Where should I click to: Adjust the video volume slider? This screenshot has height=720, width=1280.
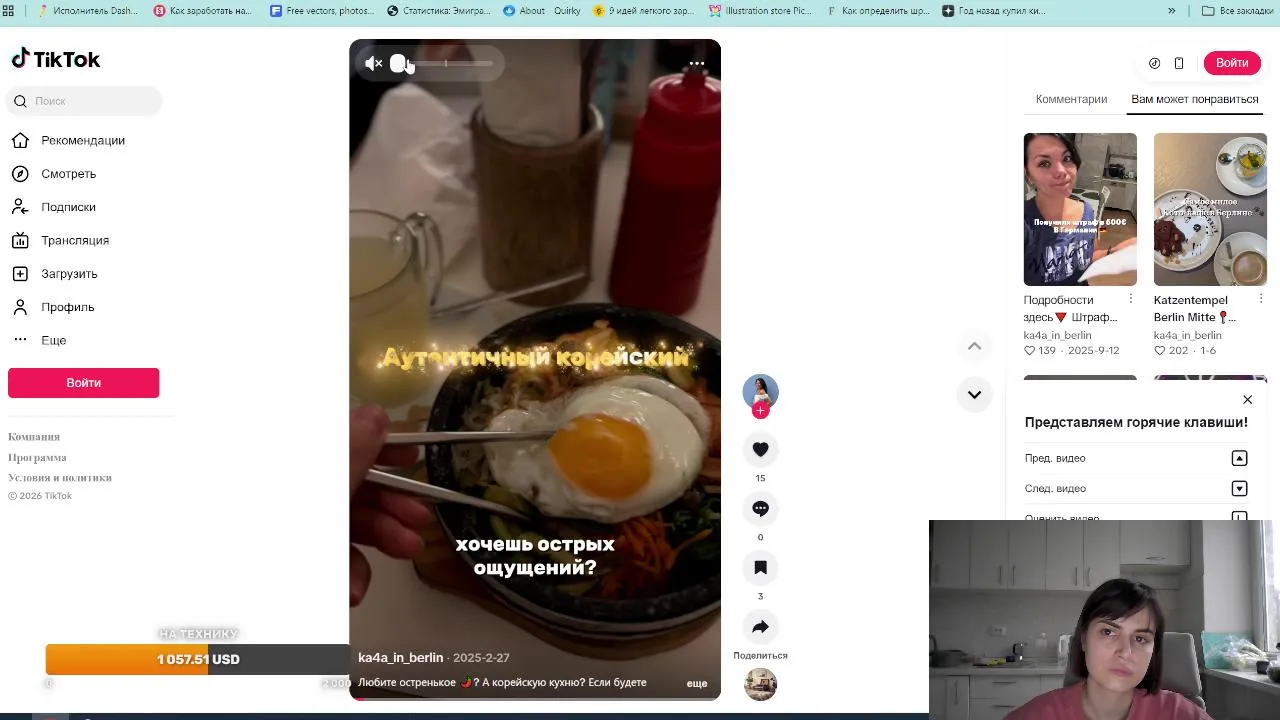(x=444, y=63)
